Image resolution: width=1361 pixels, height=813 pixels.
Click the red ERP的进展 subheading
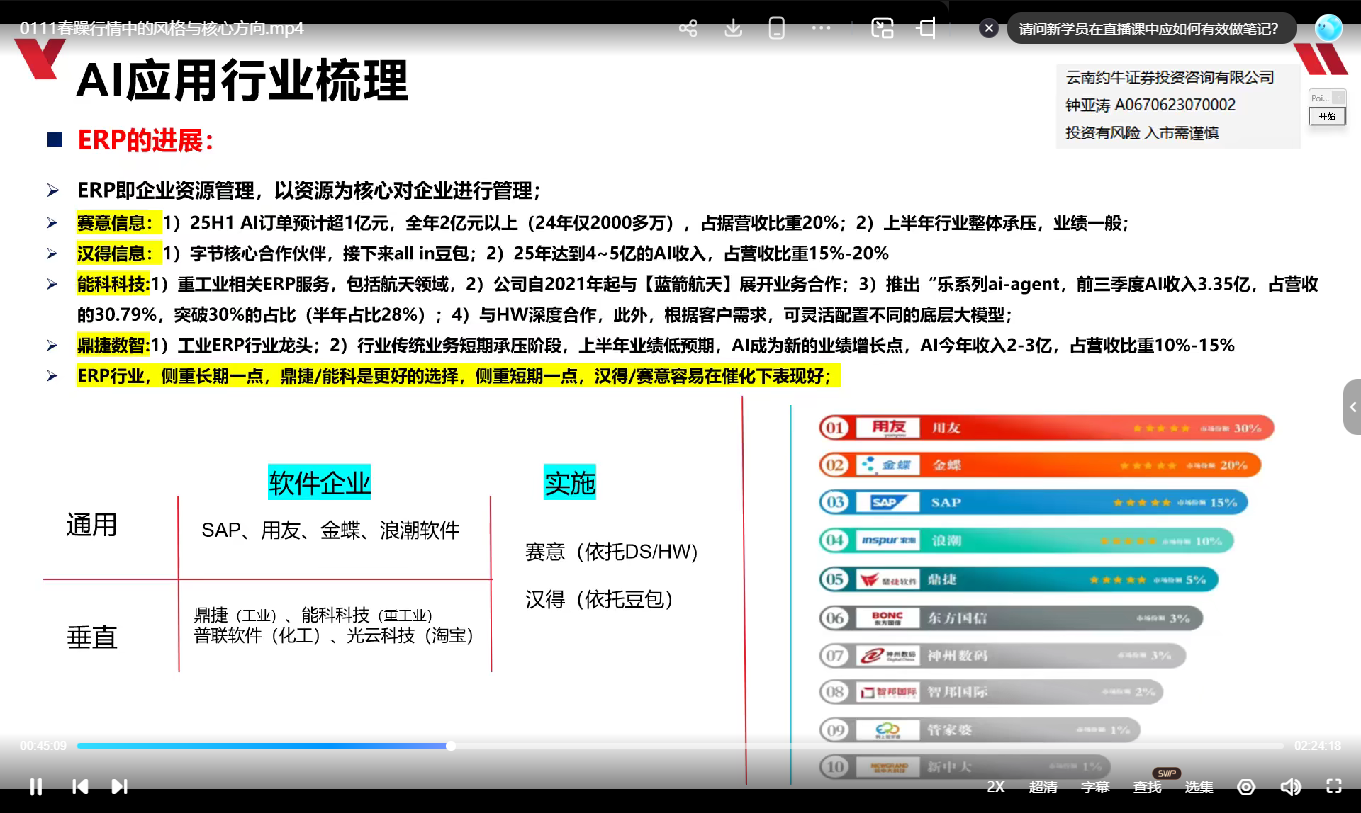click(x=145, y=141)
